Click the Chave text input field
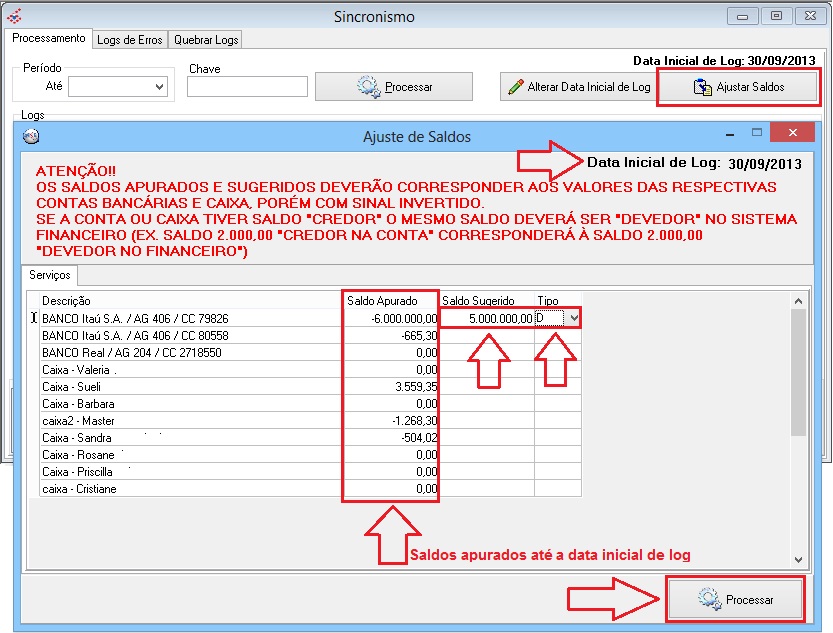 click(x=247, y=87)
